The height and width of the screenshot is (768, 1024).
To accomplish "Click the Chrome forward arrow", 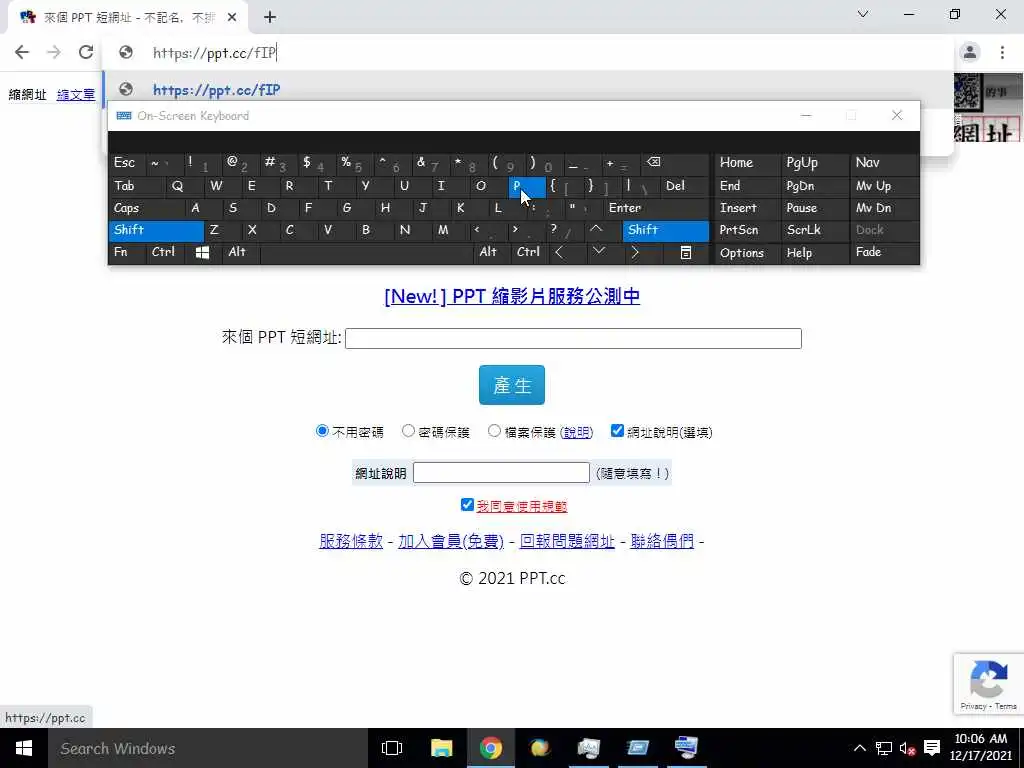I will coord(54,52).
